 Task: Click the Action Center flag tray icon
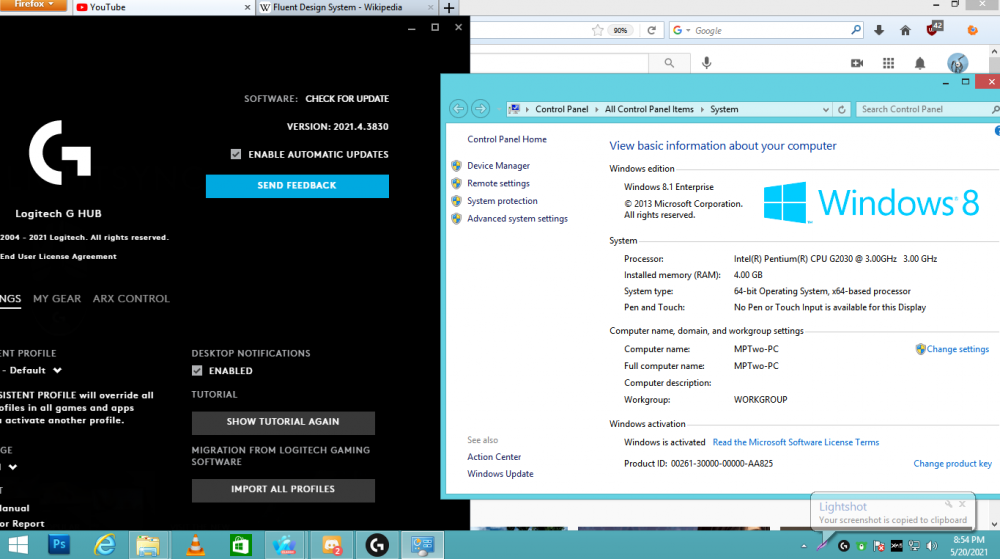pos(879,546)
